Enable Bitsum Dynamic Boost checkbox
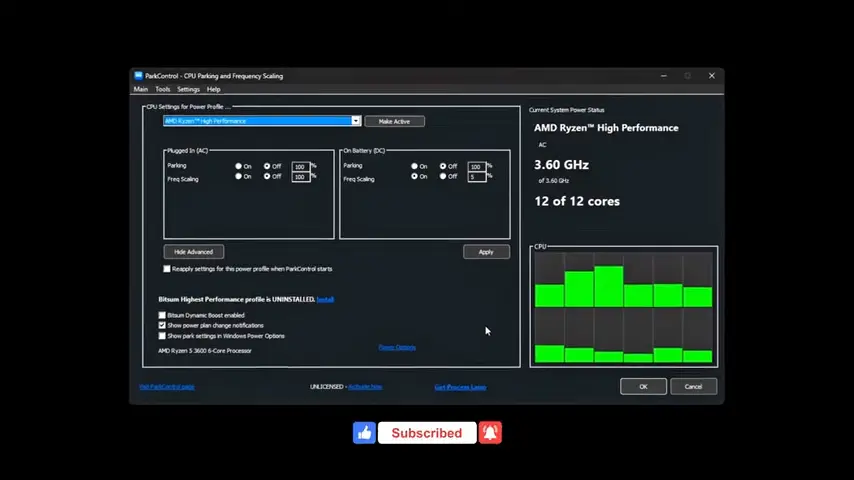Viewport: 854px width, 480px height. click(x=162, y=315)
